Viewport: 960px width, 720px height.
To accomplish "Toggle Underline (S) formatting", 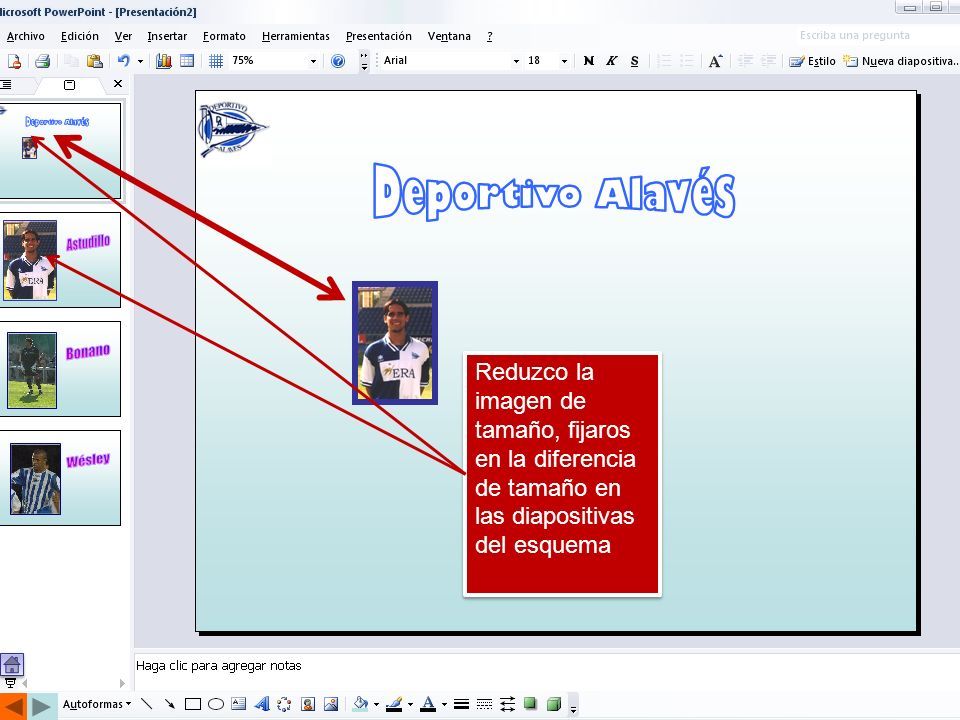I will pos(634,61).
